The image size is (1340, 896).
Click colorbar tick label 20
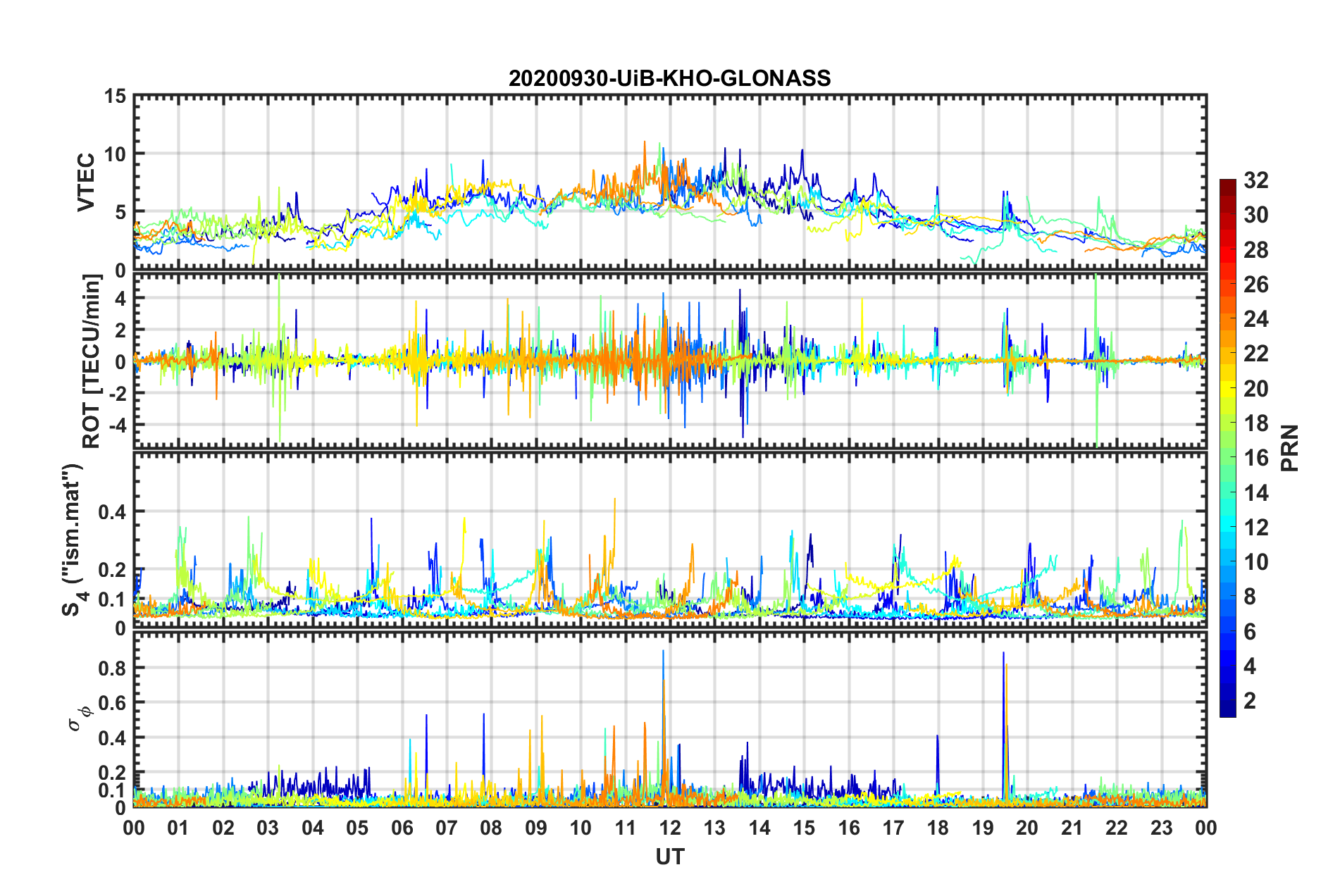click(x=1255, y=389)
